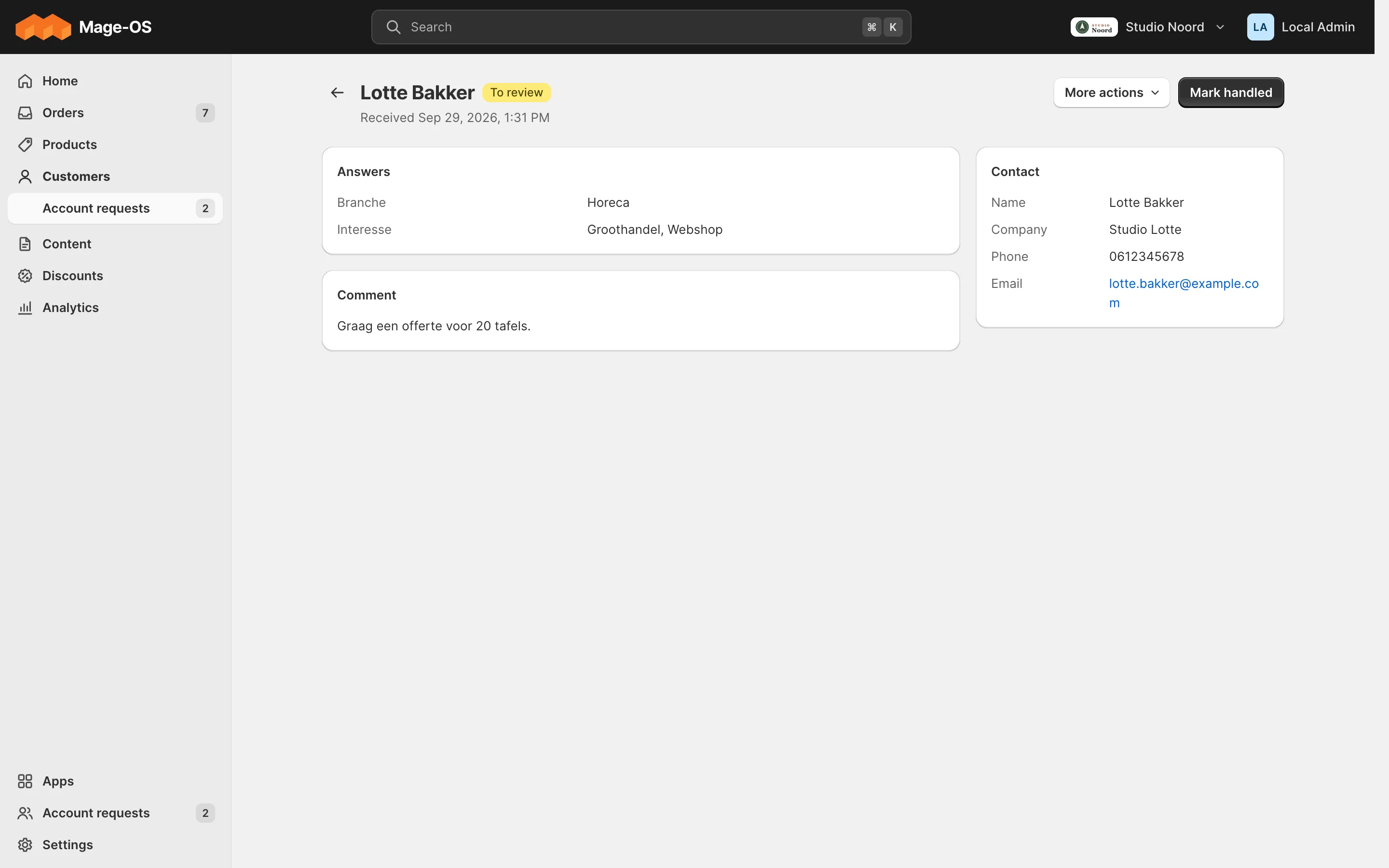The height and width of the screenshot is (868, 1389).
Task: Click the Orders count badge 7
Action: [x=205, y=112]
